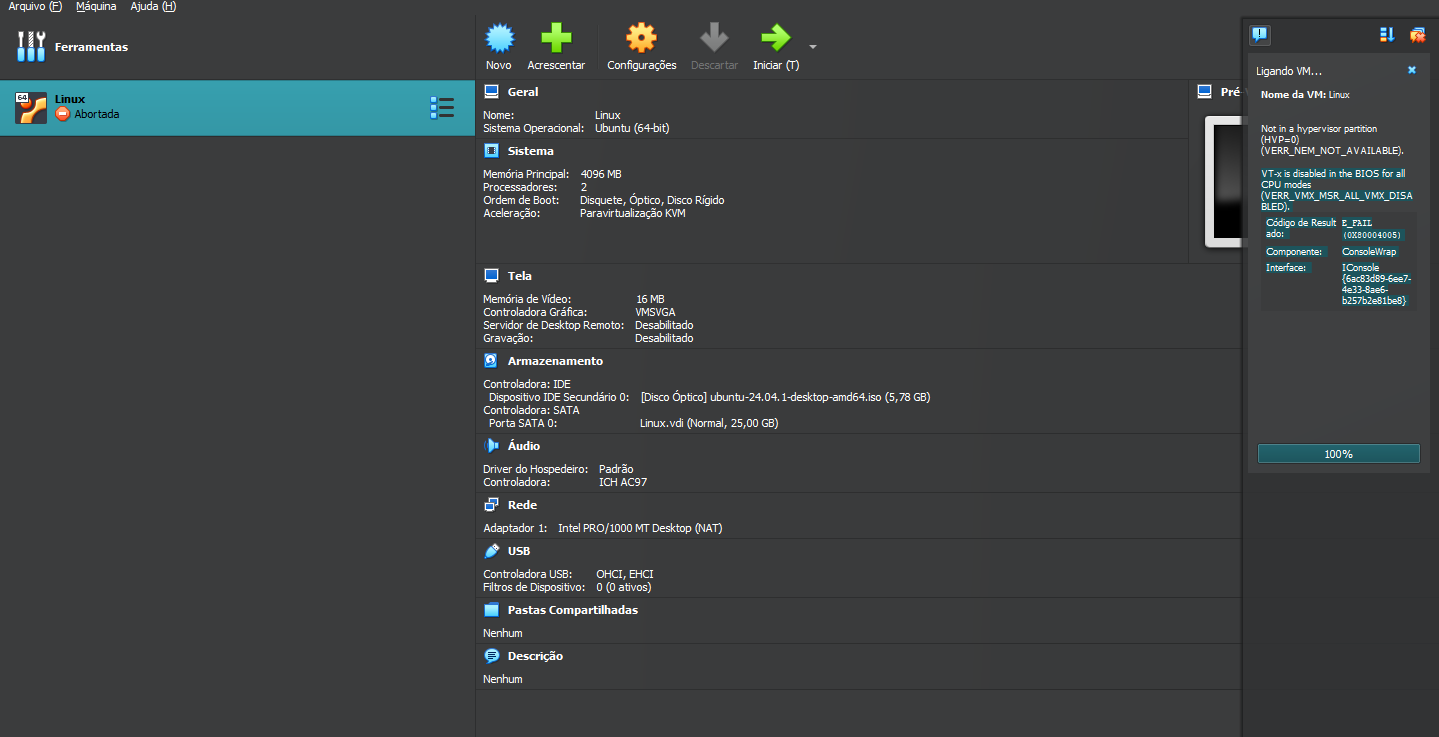Click the Linux VM Ubuntu 64 icon

[31, 107]
